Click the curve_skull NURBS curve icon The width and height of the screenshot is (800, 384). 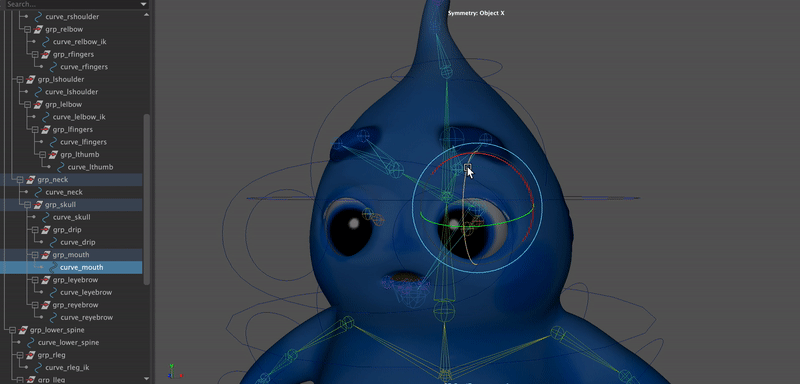tap(46, 217)
